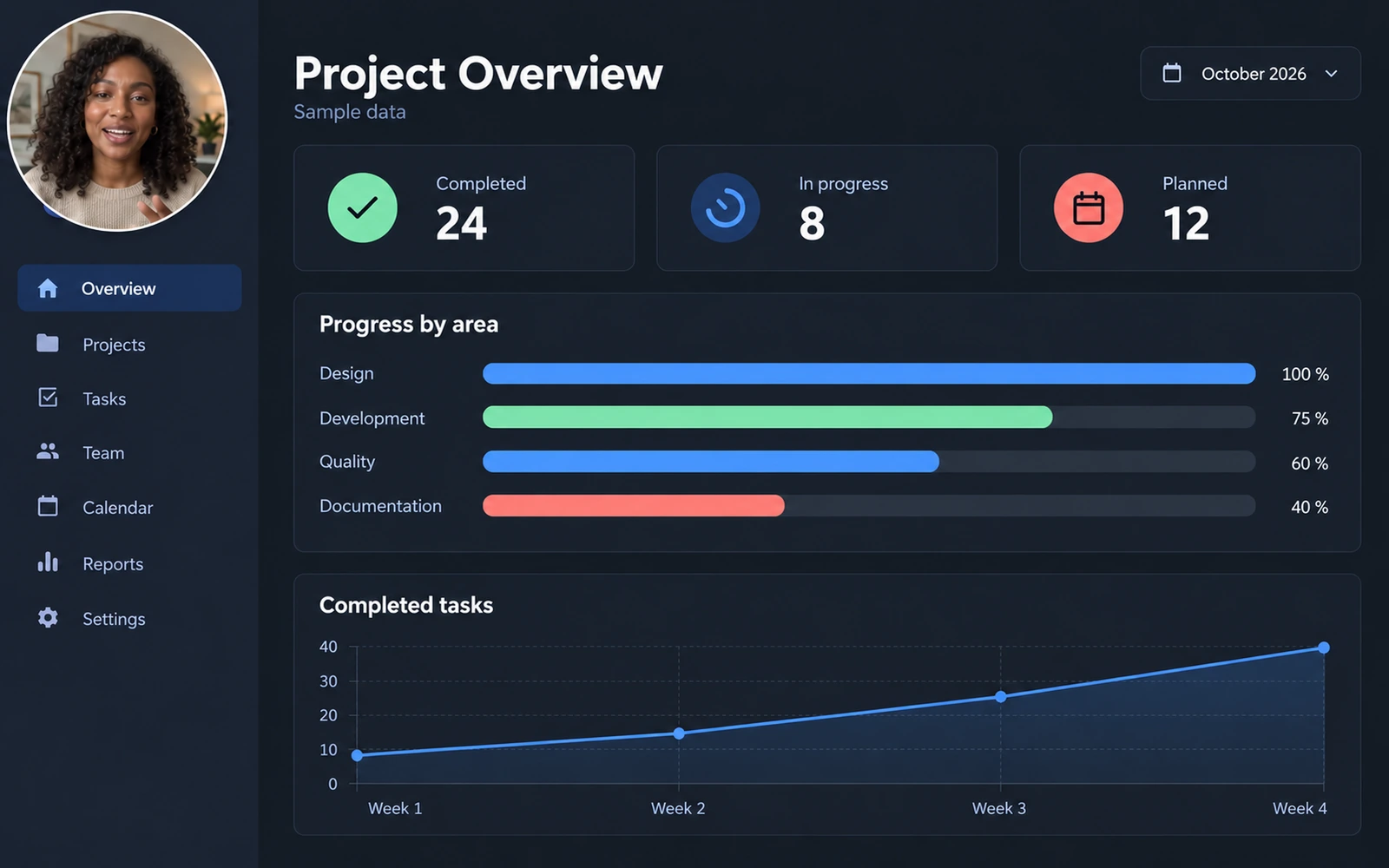Viewport: 1389px width, 868px height.
Task: Click the people icon beside Team
Action: click(48, 451)
